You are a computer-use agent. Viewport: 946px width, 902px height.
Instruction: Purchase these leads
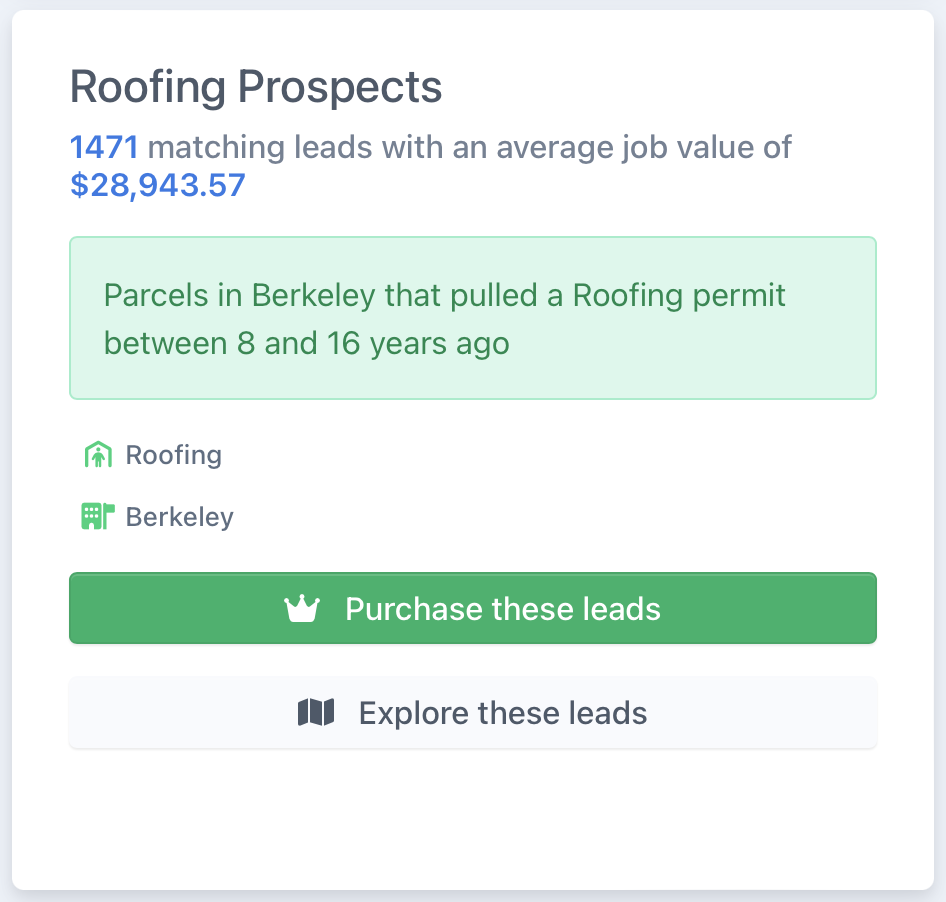473,608
